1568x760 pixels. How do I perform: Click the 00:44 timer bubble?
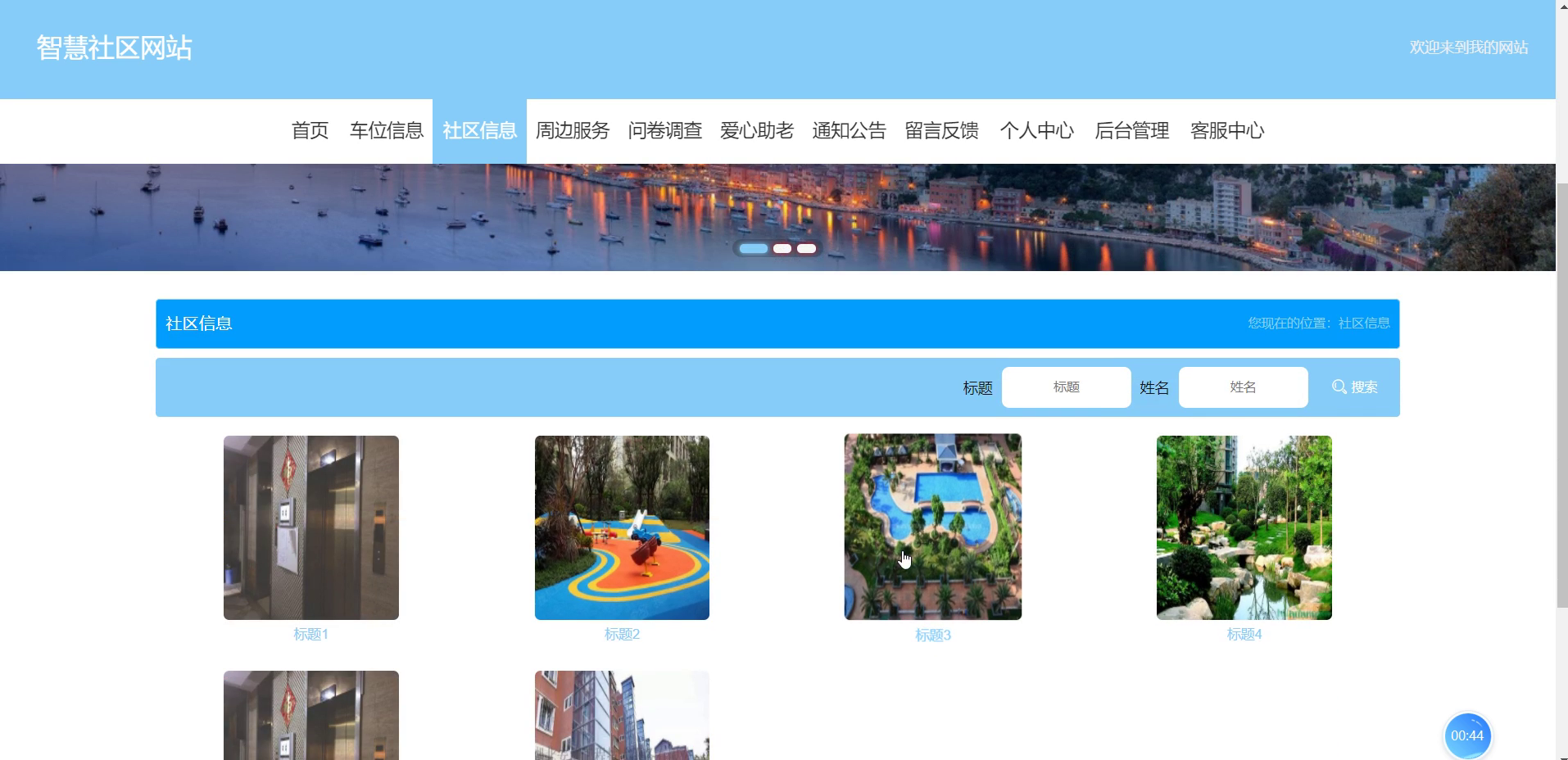(1467, 735)
